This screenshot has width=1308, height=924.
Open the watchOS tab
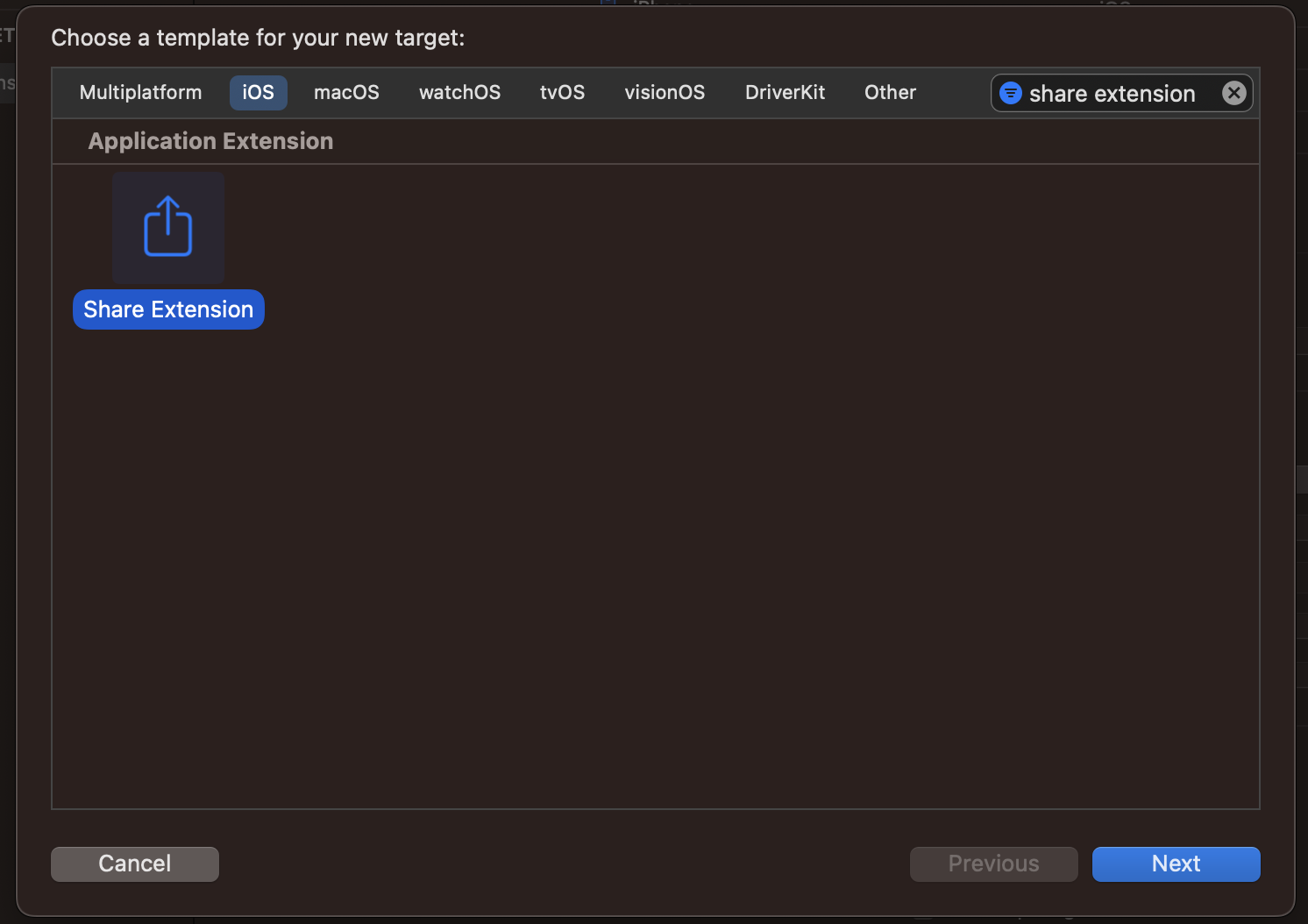[x=459, y=93]
